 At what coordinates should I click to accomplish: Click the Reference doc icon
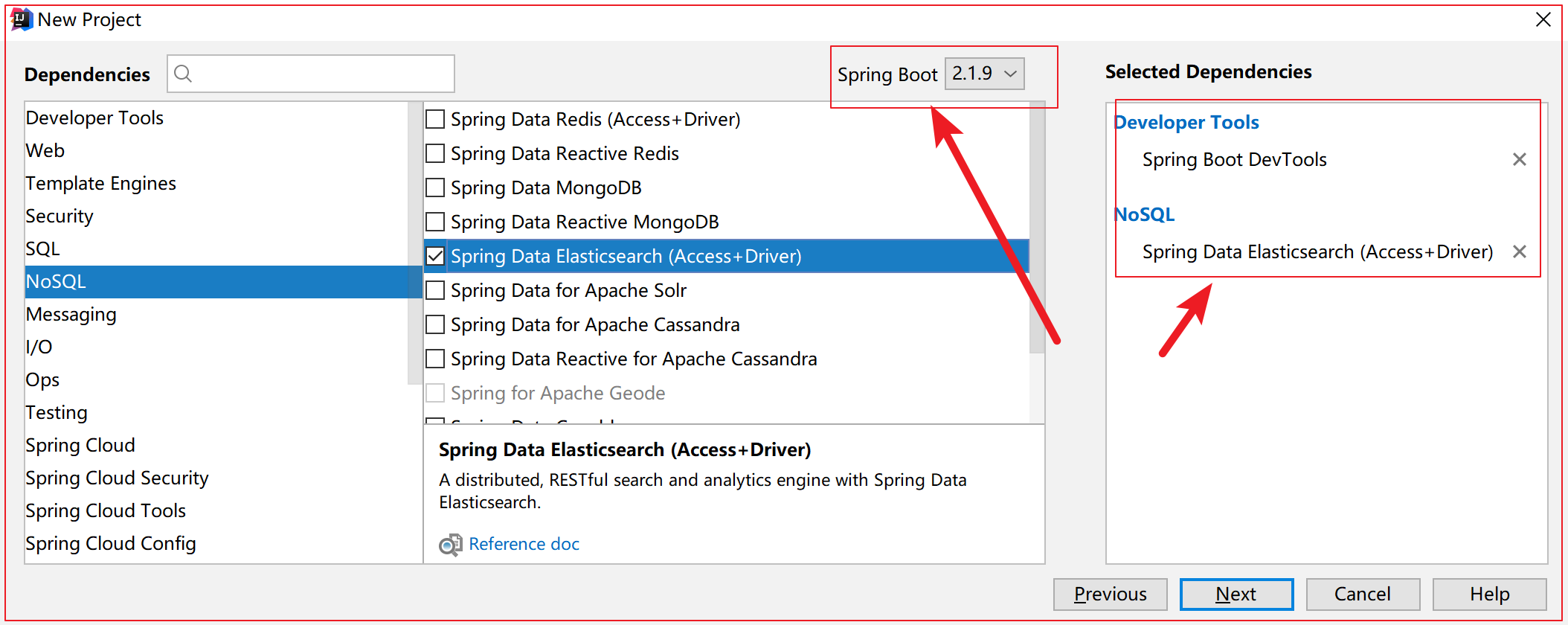point(450,545)
